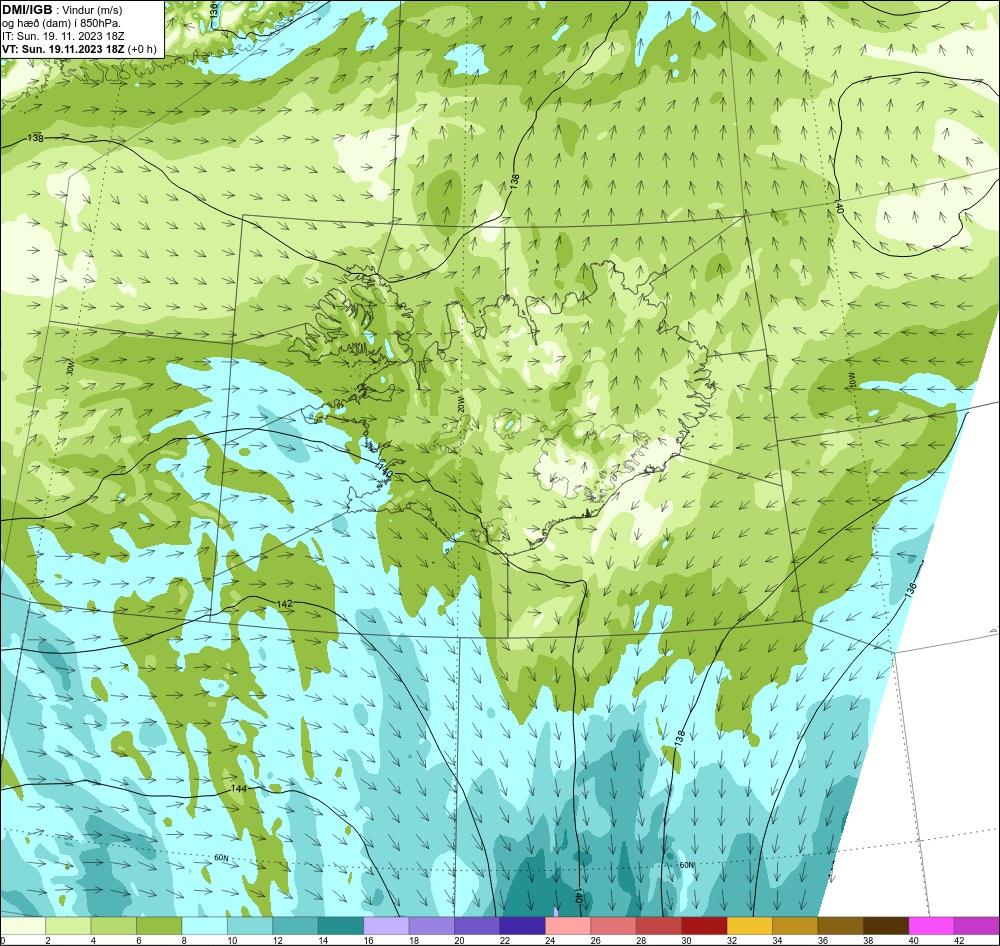Click the 8–10 m/s light cyan legend swatch
The image size is (1000, 946).
[205, 925]
